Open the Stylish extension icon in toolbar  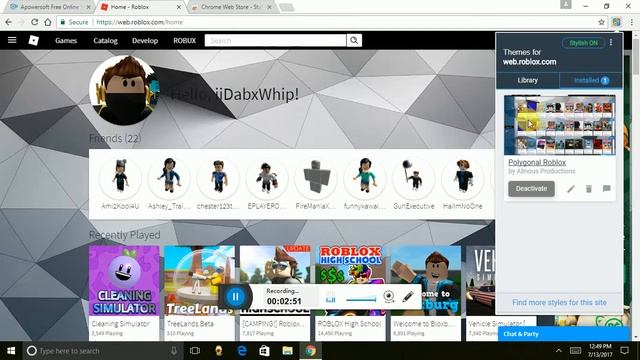[616, 22]
